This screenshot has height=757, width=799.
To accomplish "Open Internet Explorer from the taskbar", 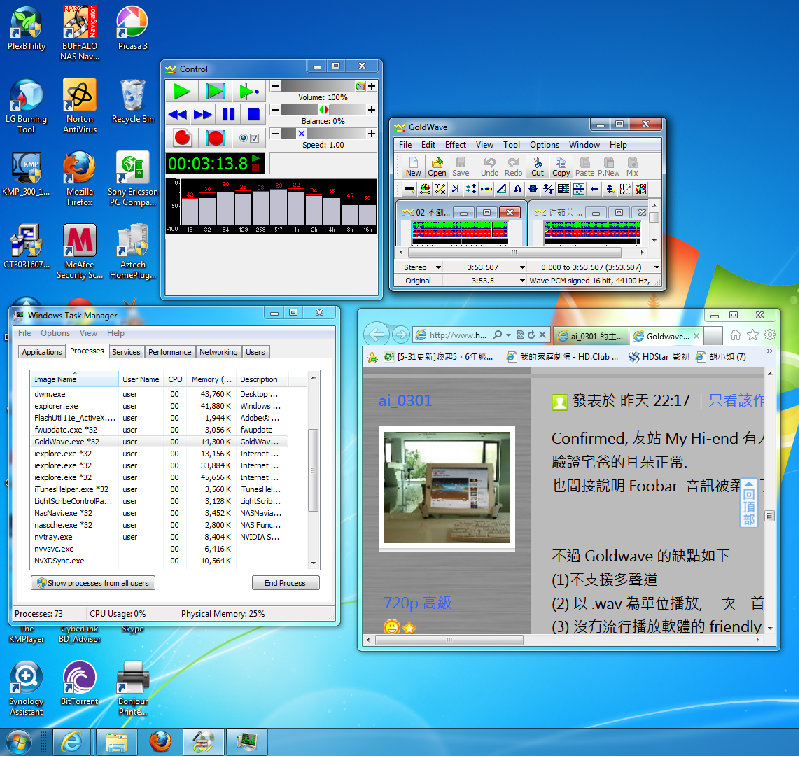I will (71, 742).
